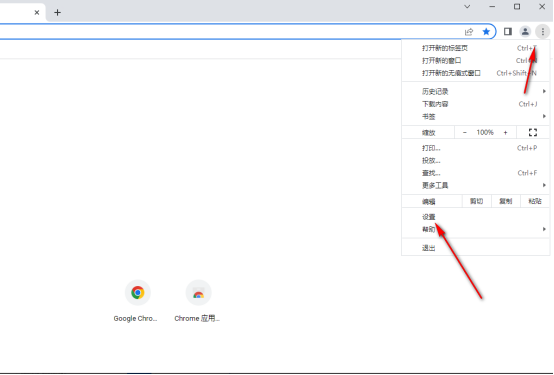Select 打开新的窗口 menu item
Image resolution: width=554 pixels, height=375 pixels.
pos(476,61)
